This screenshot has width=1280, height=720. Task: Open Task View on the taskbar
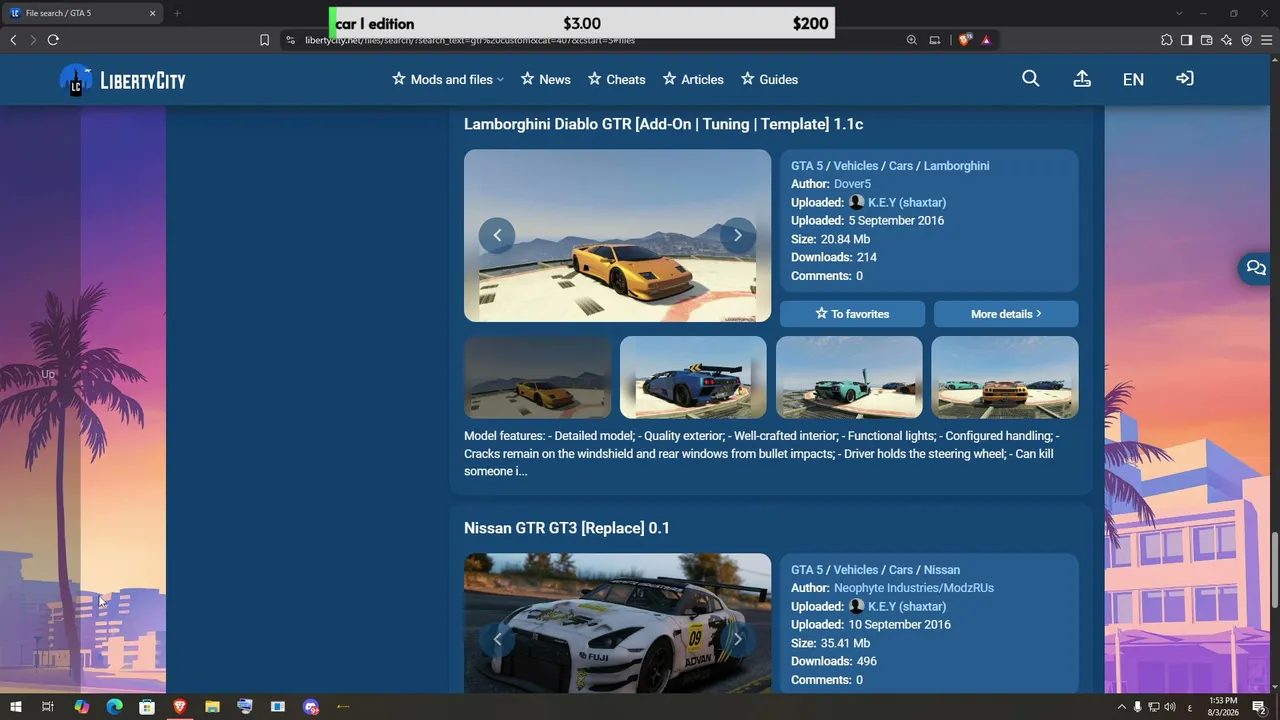coord(47,707)
